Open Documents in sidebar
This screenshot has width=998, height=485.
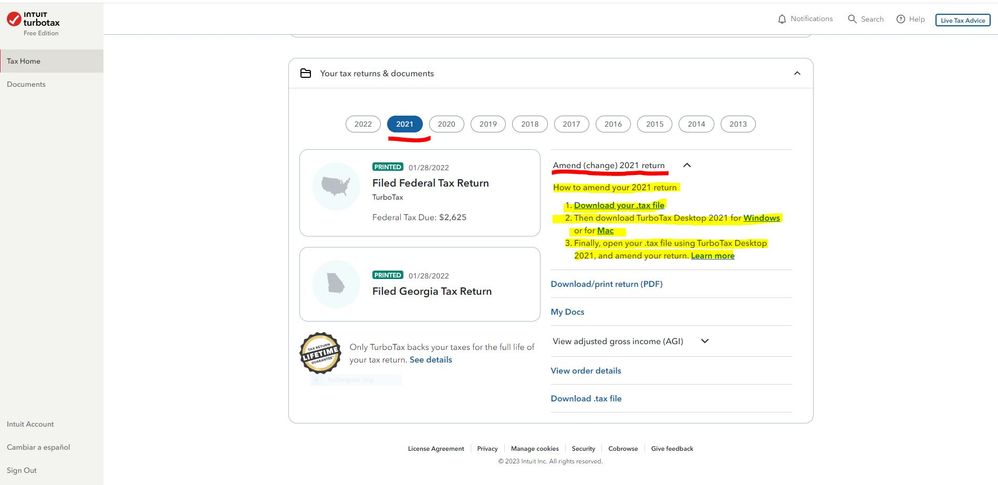coord(26,84)
